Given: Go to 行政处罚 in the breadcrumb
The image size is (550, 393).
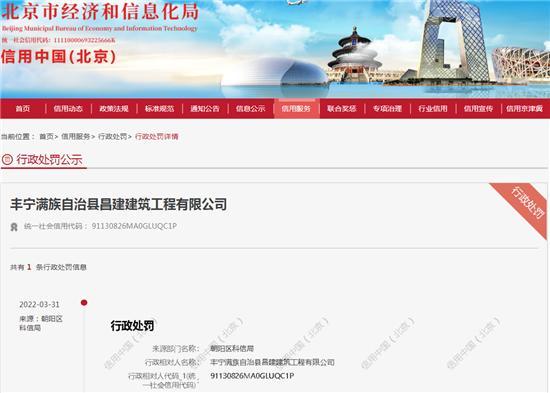Looking at the screenshot, I should (112, 136).
